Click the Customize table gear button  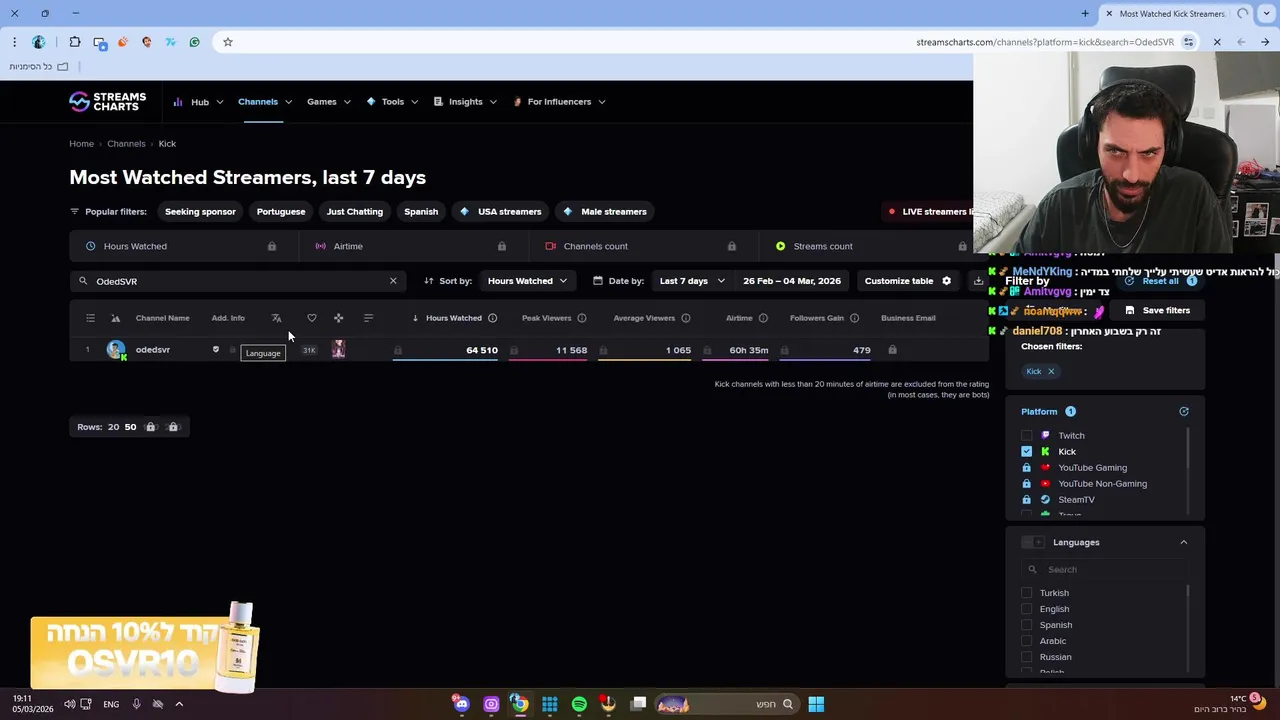point(908,281)
